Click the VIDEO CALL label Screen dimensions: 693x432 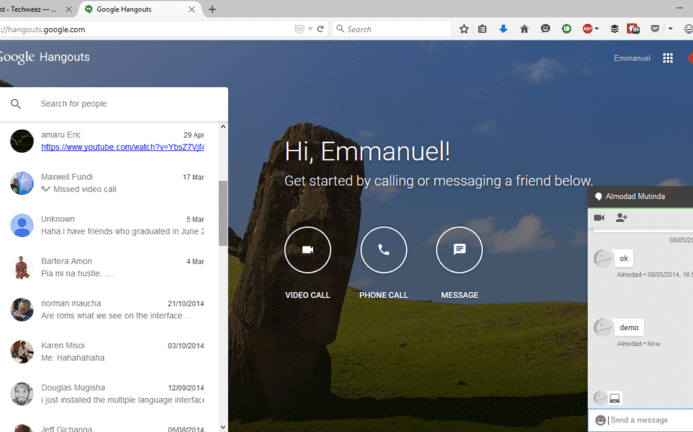[x=308, y=295]
